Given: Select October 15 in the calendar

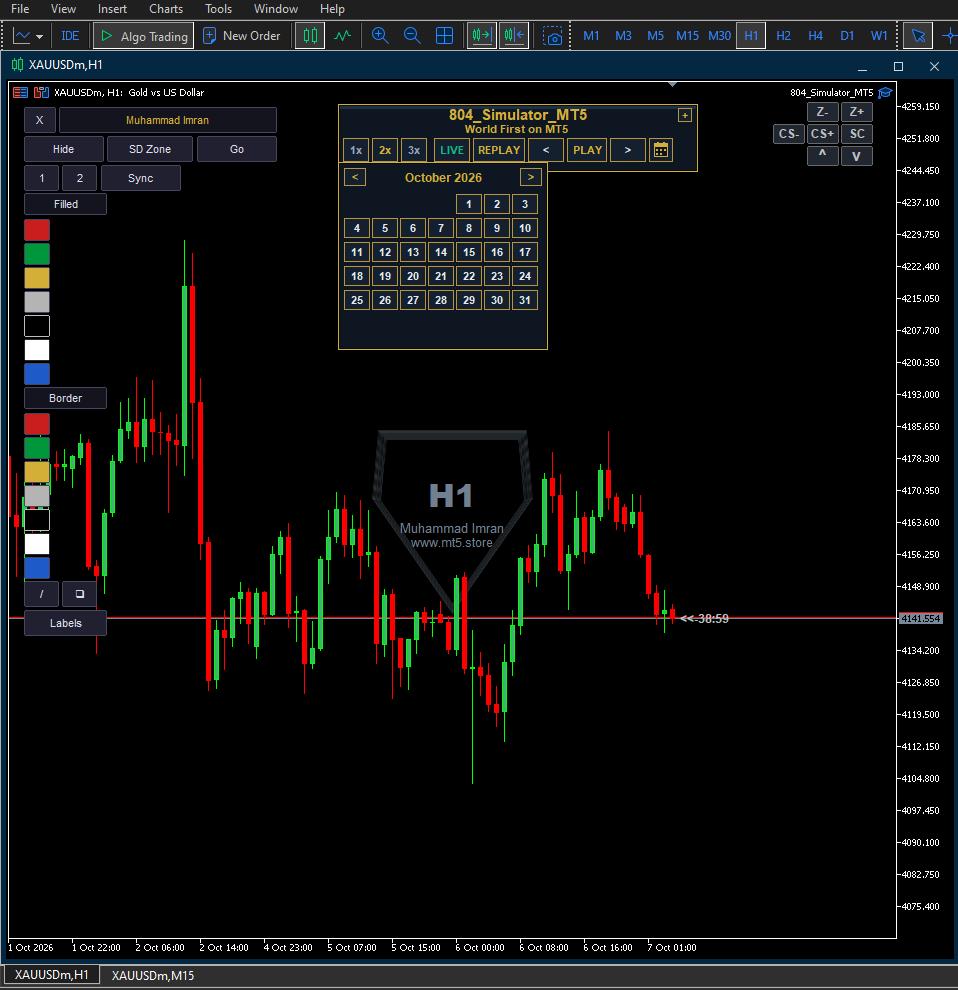Looking at the screenshot, I should (469, 252).
